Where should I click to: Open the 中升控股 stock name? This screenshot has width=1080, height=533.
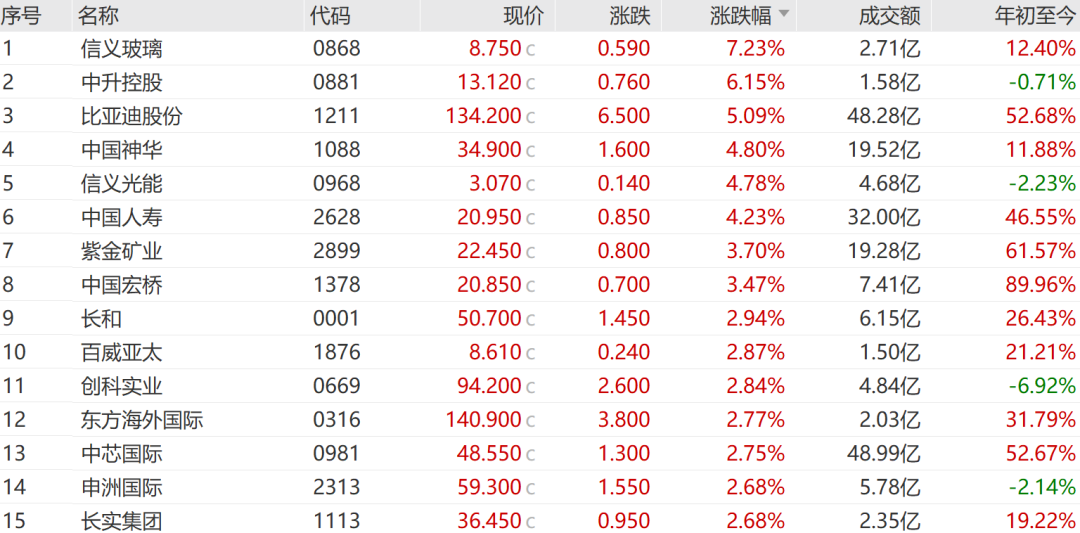pos(122,82)
